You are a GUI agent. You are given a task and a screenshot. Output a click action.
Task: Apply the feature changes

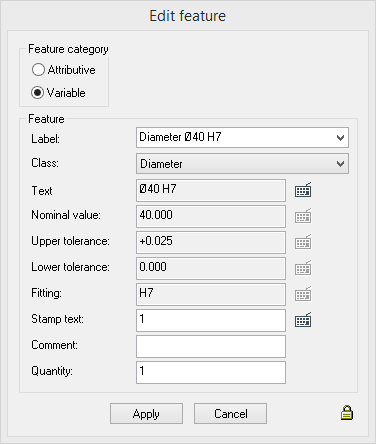pos(146,414)
